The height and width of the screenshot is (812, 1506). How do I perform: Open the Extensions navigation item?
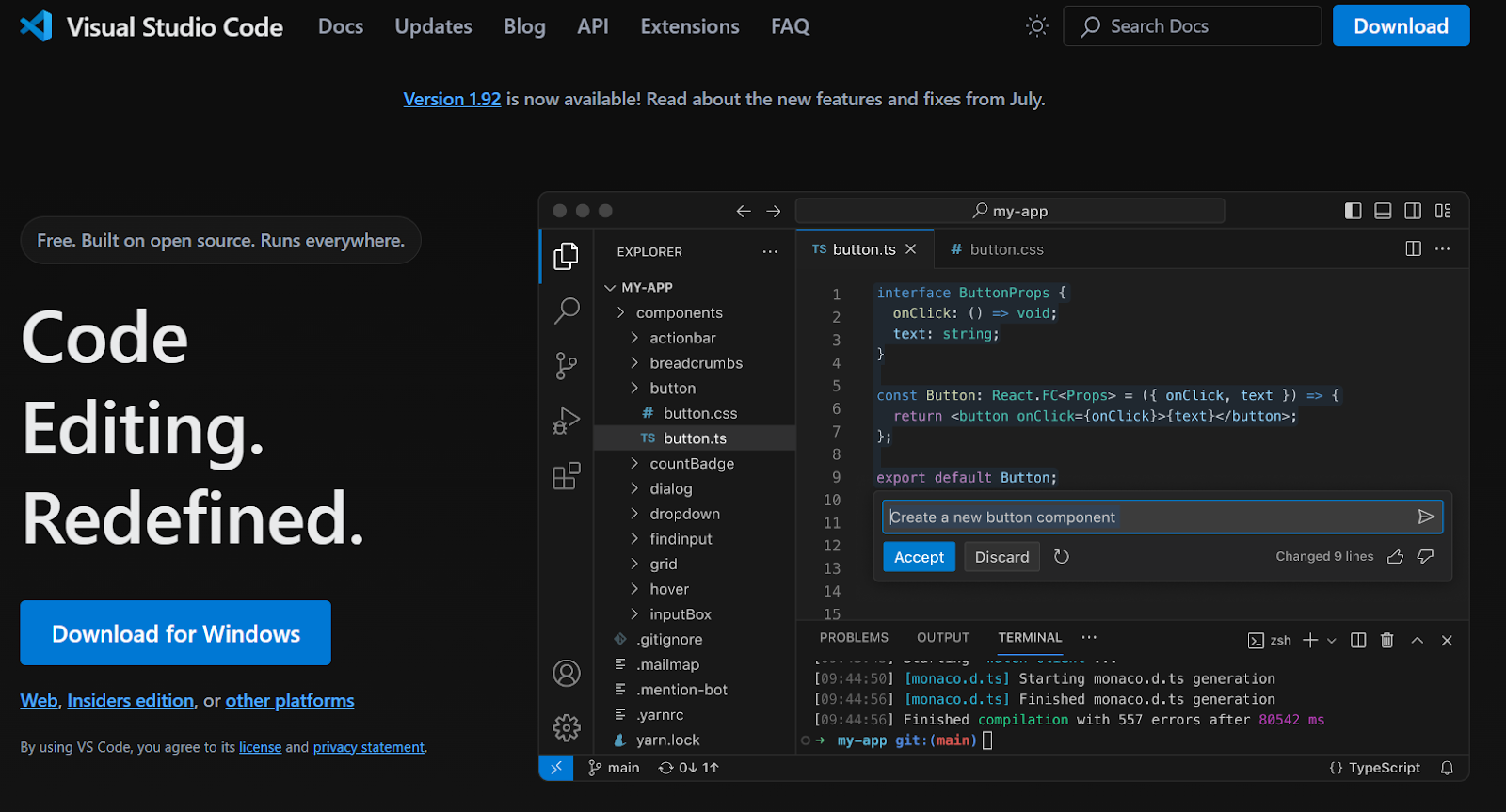pos(690,26)
